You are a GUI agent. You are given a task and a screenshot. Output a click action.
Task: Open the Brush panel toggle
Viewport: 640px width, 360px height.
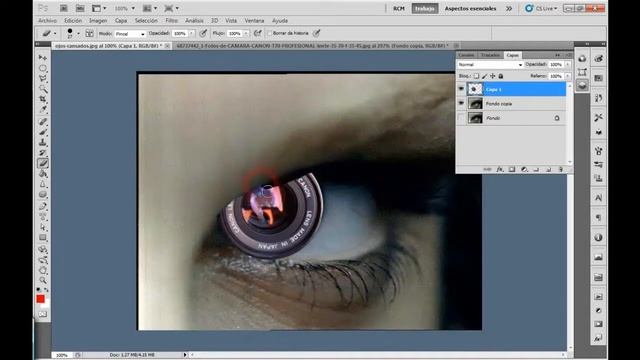89,33
